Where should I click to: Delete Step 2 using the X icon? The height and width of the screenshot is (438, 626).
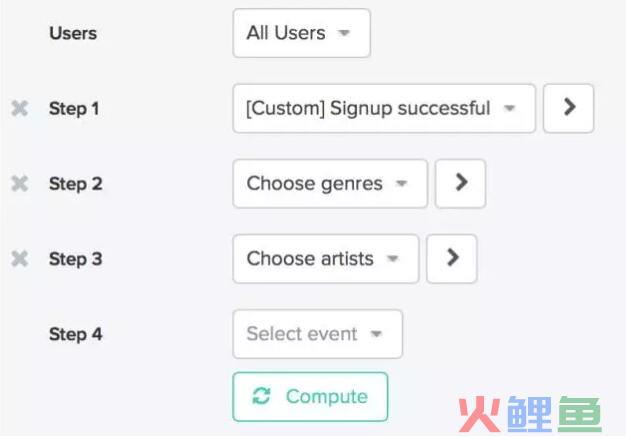(20, 184)
